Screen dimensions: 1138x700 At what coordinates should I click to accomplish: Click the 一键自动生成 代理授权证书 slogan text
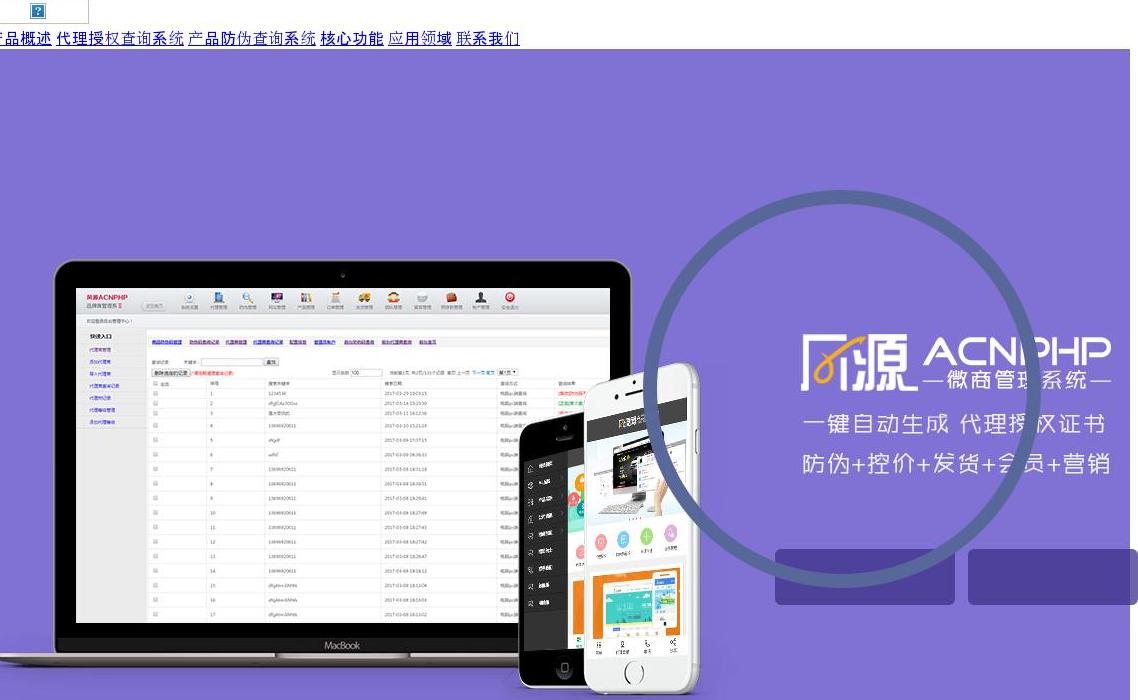[955, 423]
